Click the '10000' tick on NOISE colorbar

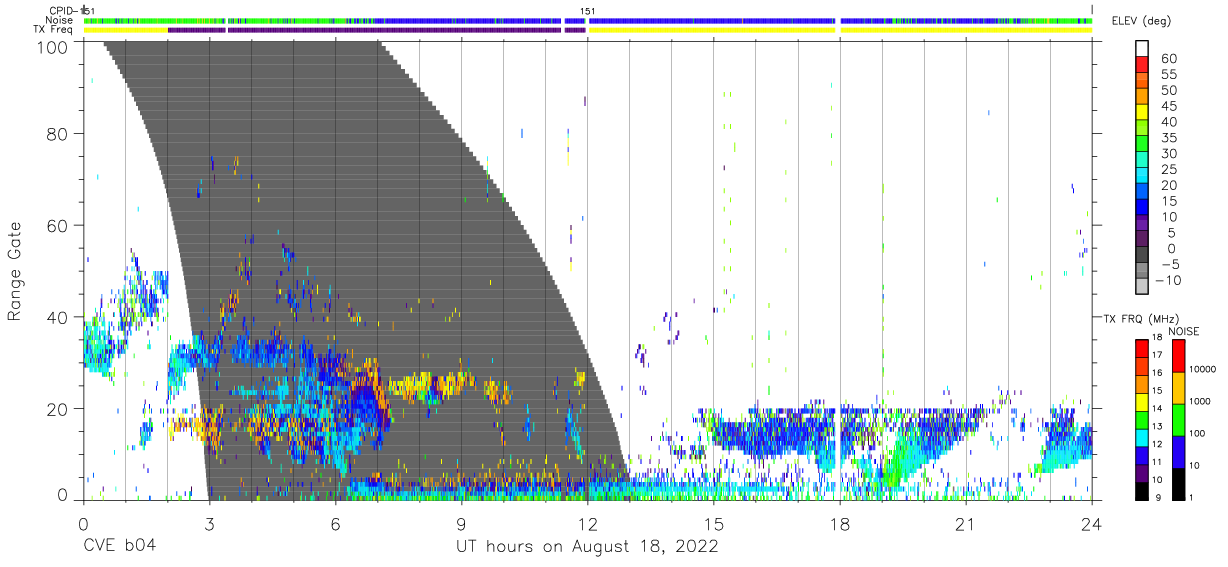(x=1201, y=370)
